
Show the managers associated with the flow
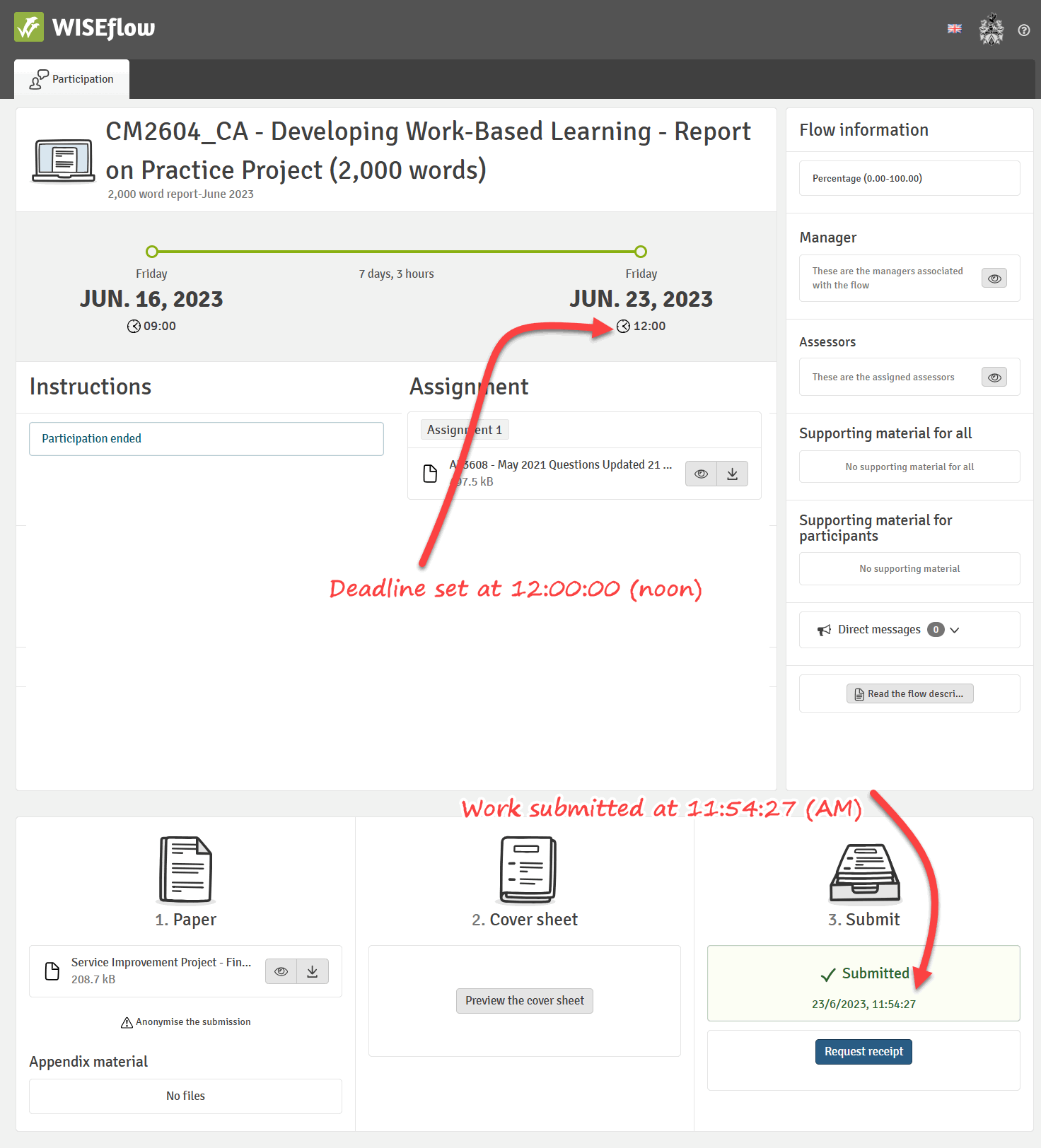pos(994,279)
